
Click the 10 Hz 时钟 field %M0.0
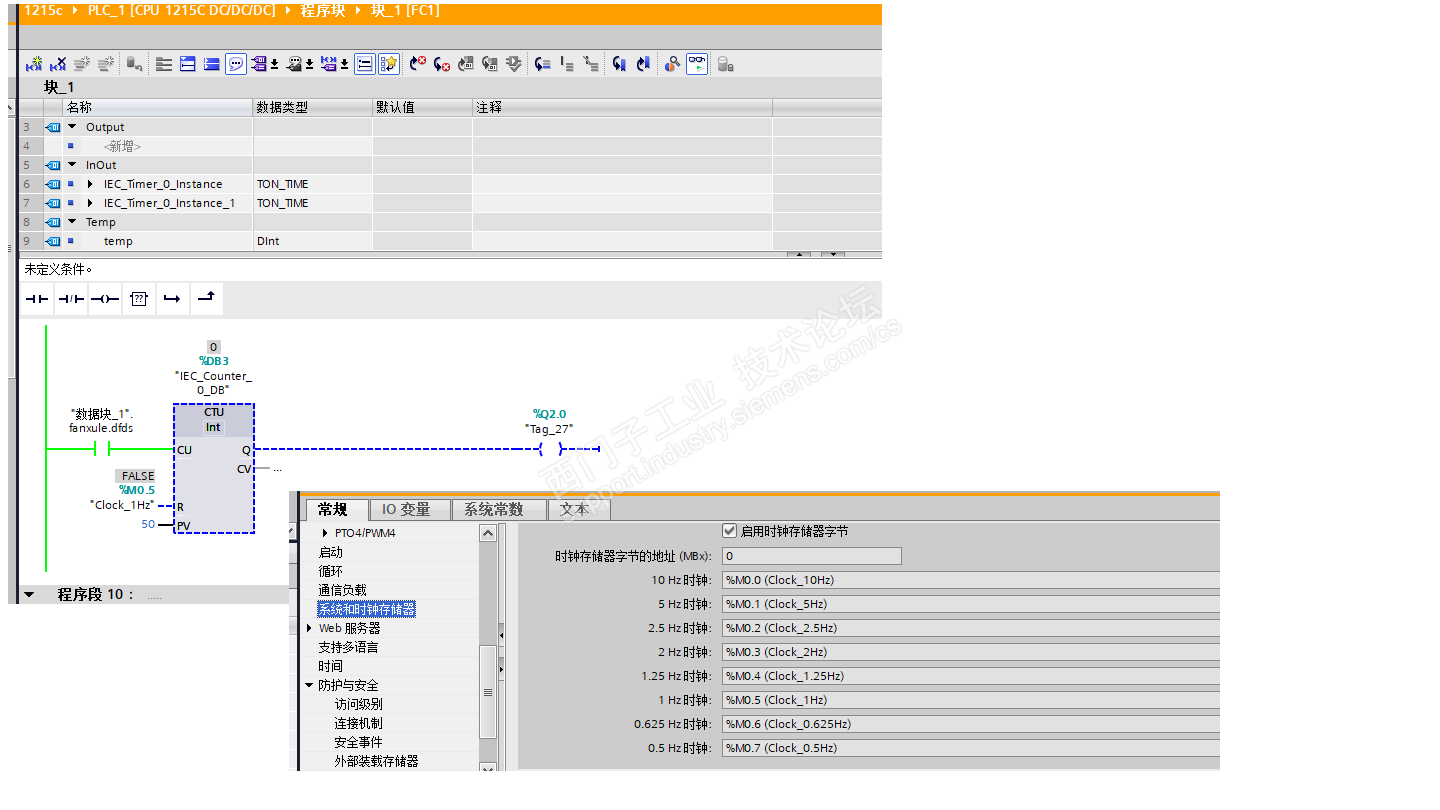coord(970,580)
